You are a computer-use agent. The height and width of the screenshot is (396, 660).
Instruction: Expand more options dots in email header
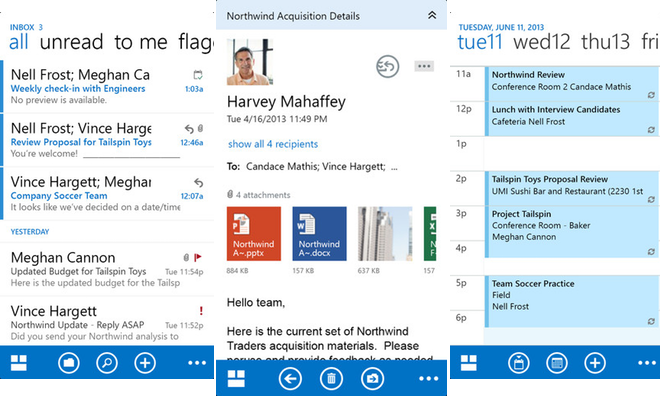[x=424, y=66]
